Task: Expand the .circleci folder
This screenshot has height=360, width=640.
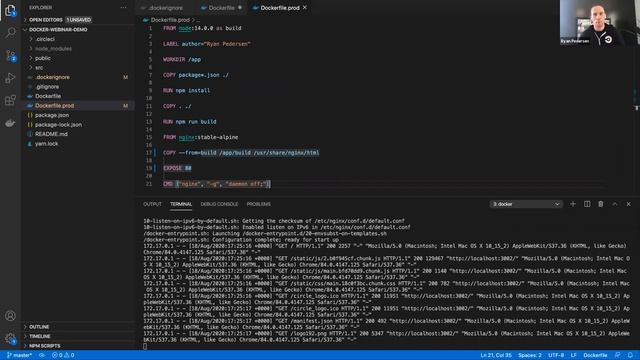Action: point(45,39)
